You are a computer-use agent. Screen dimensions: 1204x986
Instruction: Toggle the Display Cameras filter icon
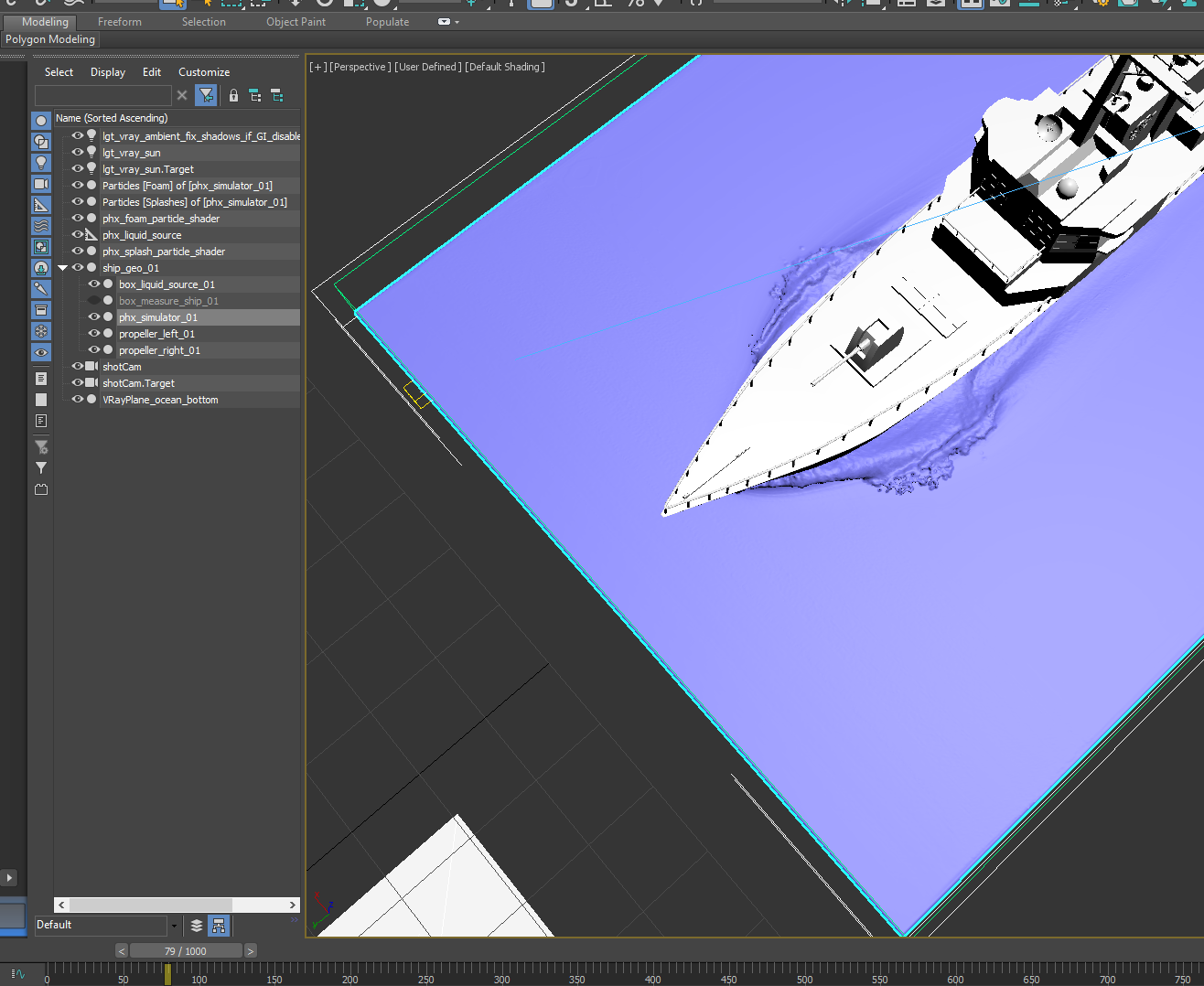click(41, 184)
